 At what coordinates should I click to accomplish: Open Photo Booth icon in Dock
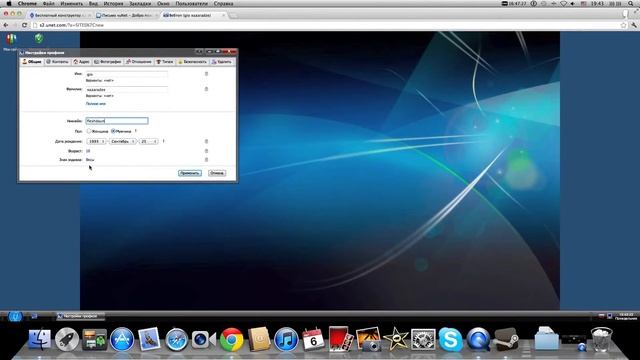coord(340,340)
